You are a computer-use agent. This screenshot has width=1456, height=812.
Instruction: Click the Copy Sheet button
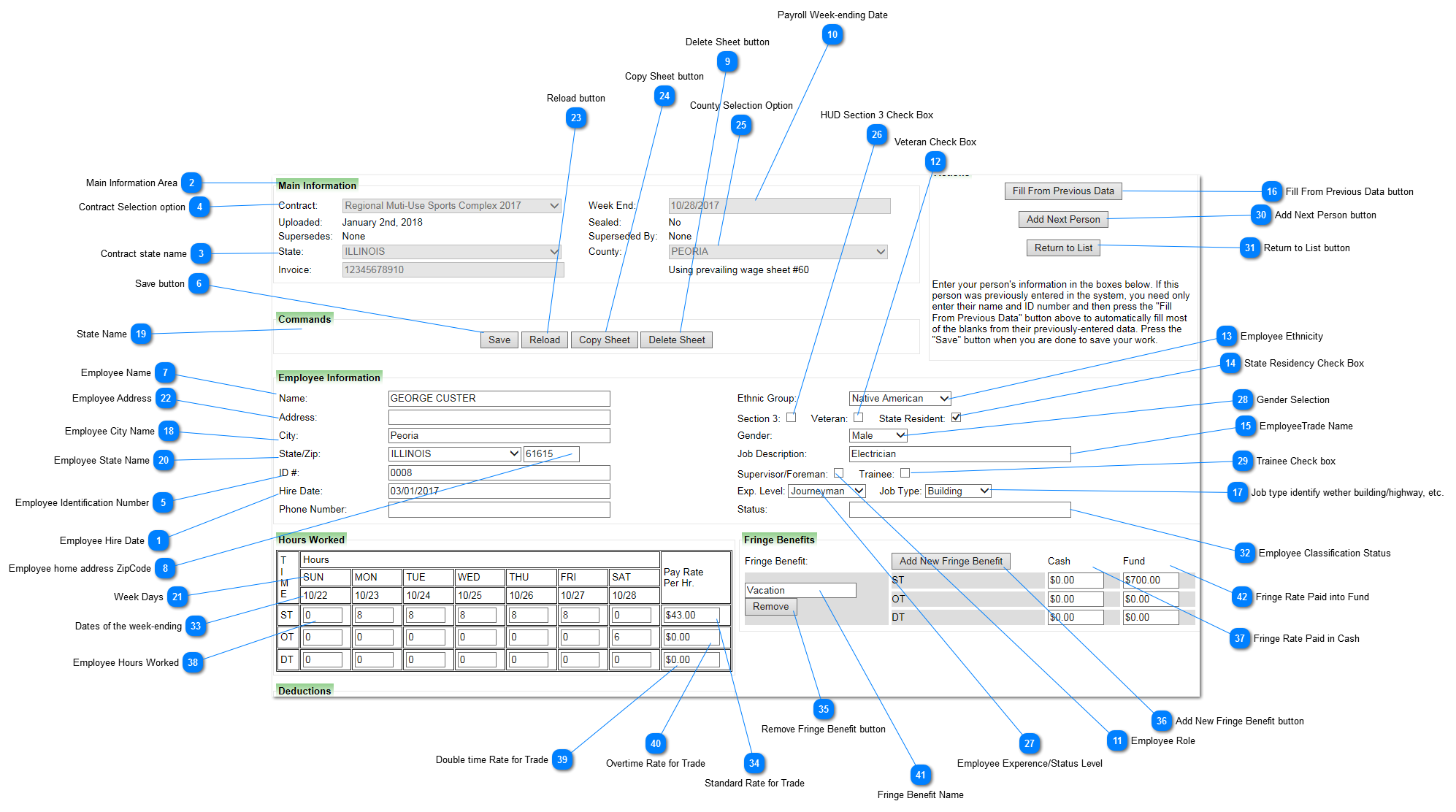(605, 340)
